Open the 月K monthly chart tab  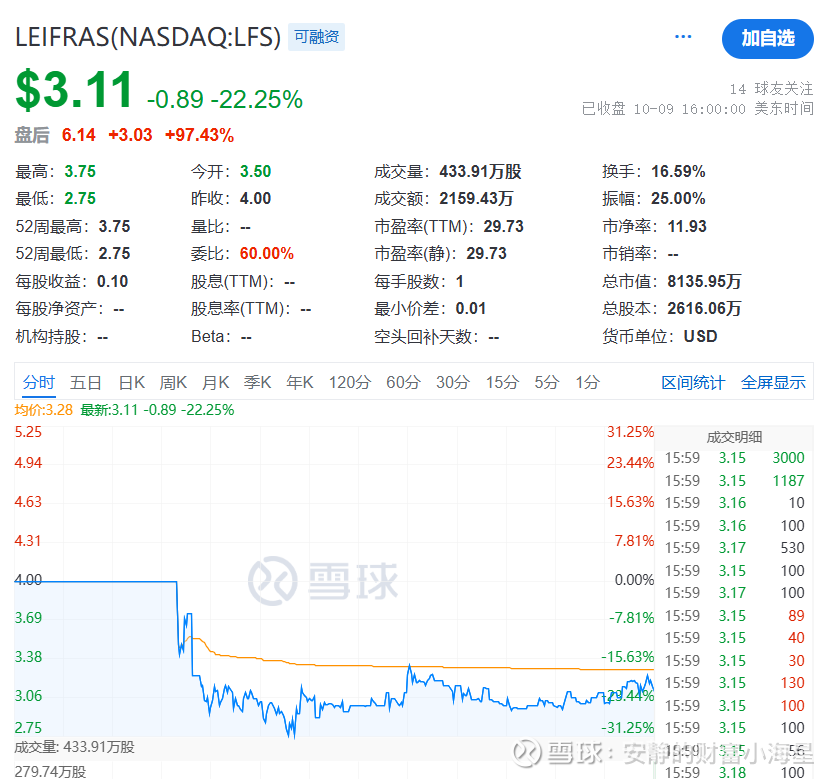pos(215,383)
